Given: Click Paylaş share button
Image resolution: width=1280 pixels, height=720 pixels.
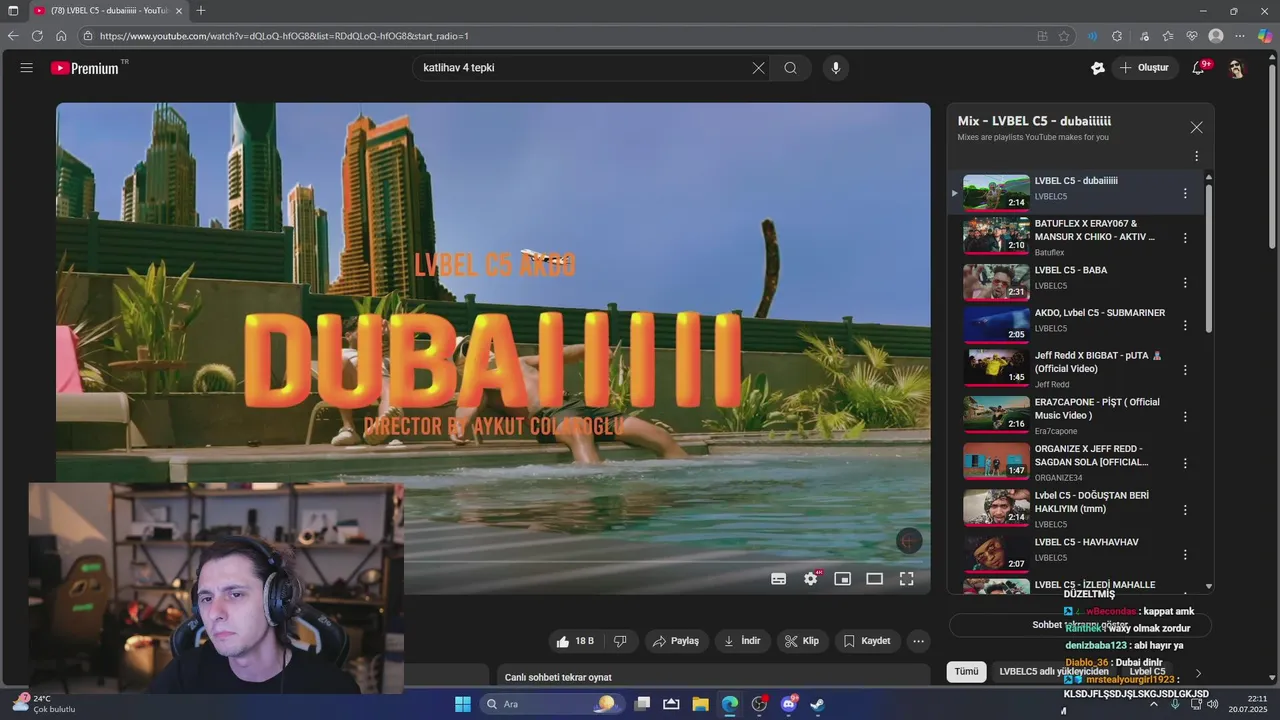Looking at the screenshot, I should (677, 641).
